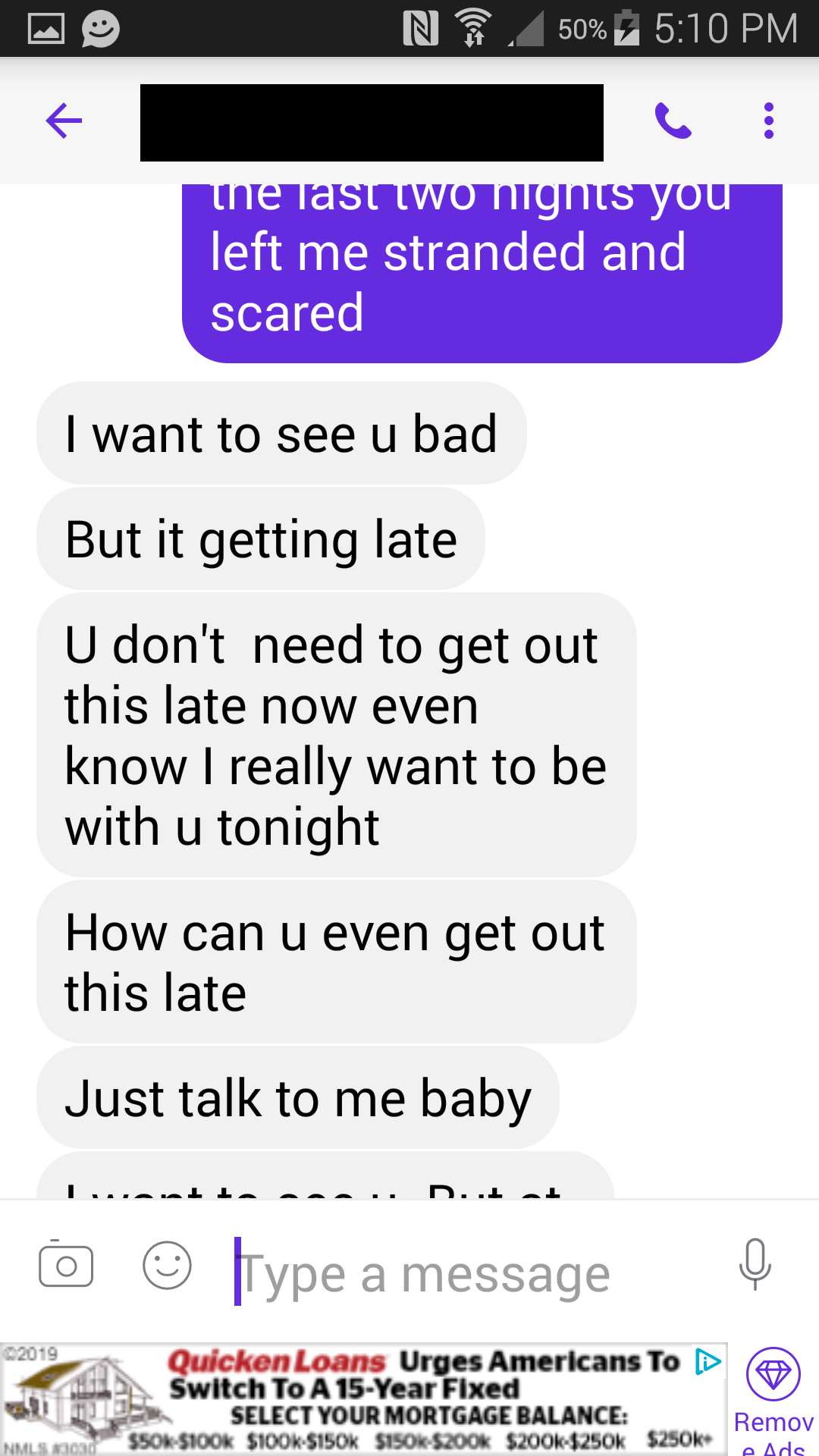The height and width of the screenshot is (1456, 819).
Task: Choose the $250k+ mortgage balance option
Action: point(679,1439)
